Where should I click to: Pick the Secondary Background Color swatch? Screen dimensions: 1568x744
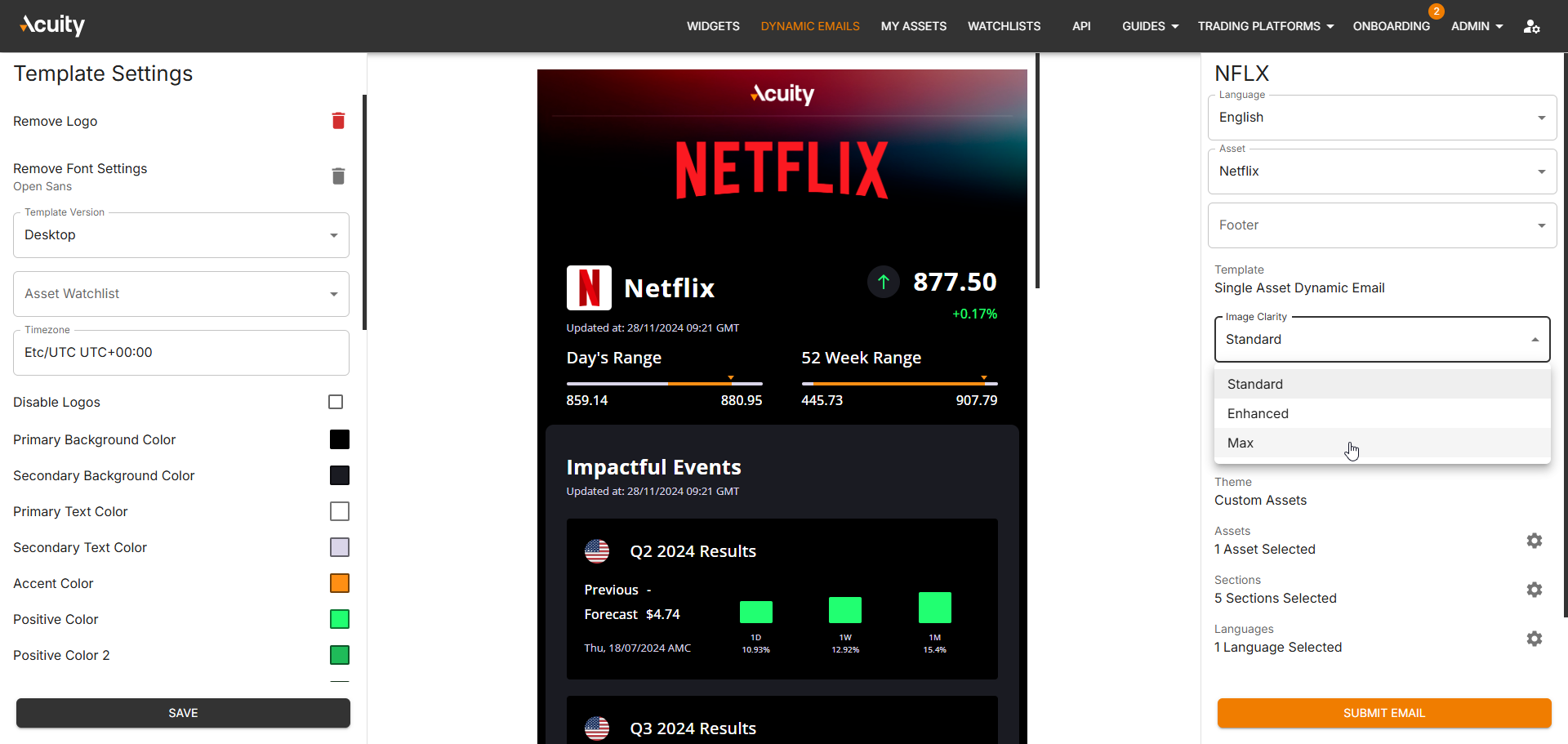click(x=340, y=475)
